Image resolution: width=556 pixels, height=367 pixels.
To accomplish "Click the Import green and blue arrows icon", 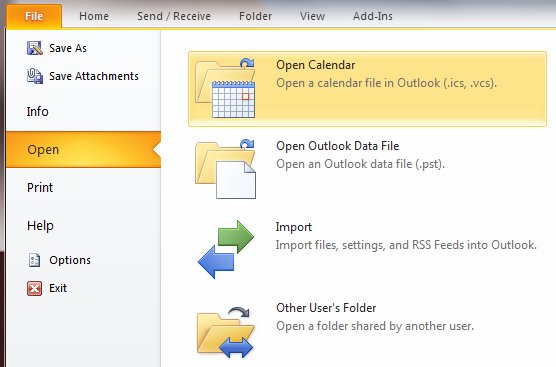I will (226, 249).
